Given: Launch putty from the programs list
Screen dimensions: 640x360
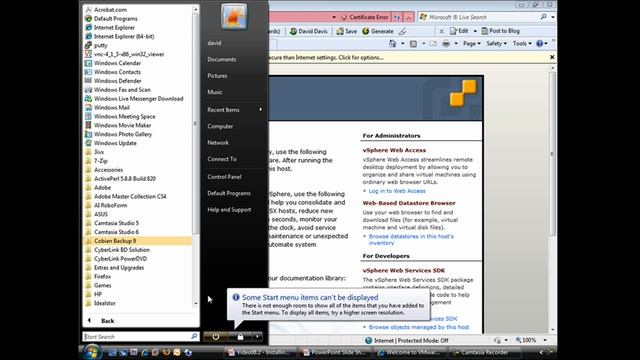Looking at the screenshot, I should click(100, 45).
